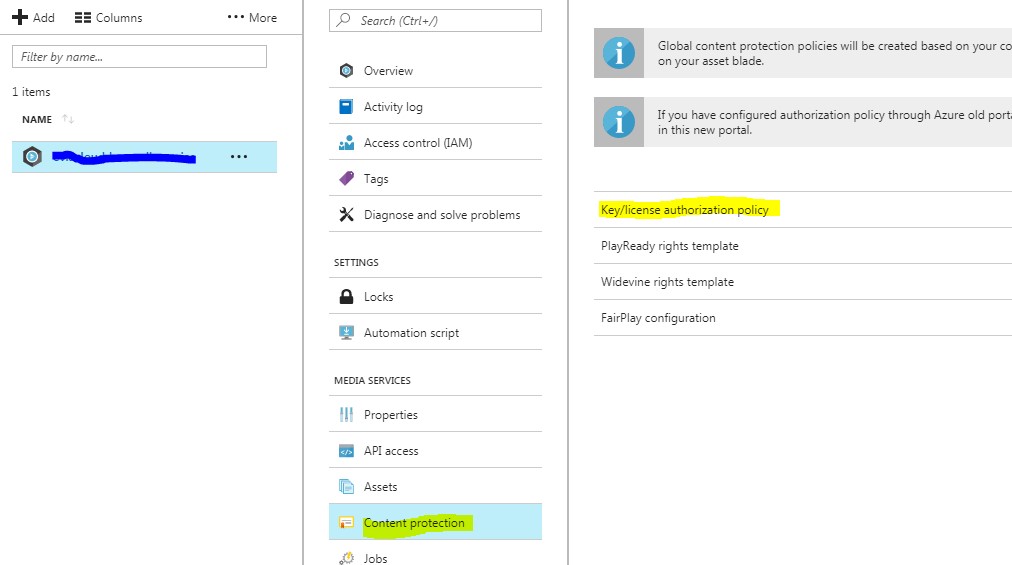The width and height of the screenshot is (1012, 565).
Task: Open the More options menu
Action: (252, 17)
